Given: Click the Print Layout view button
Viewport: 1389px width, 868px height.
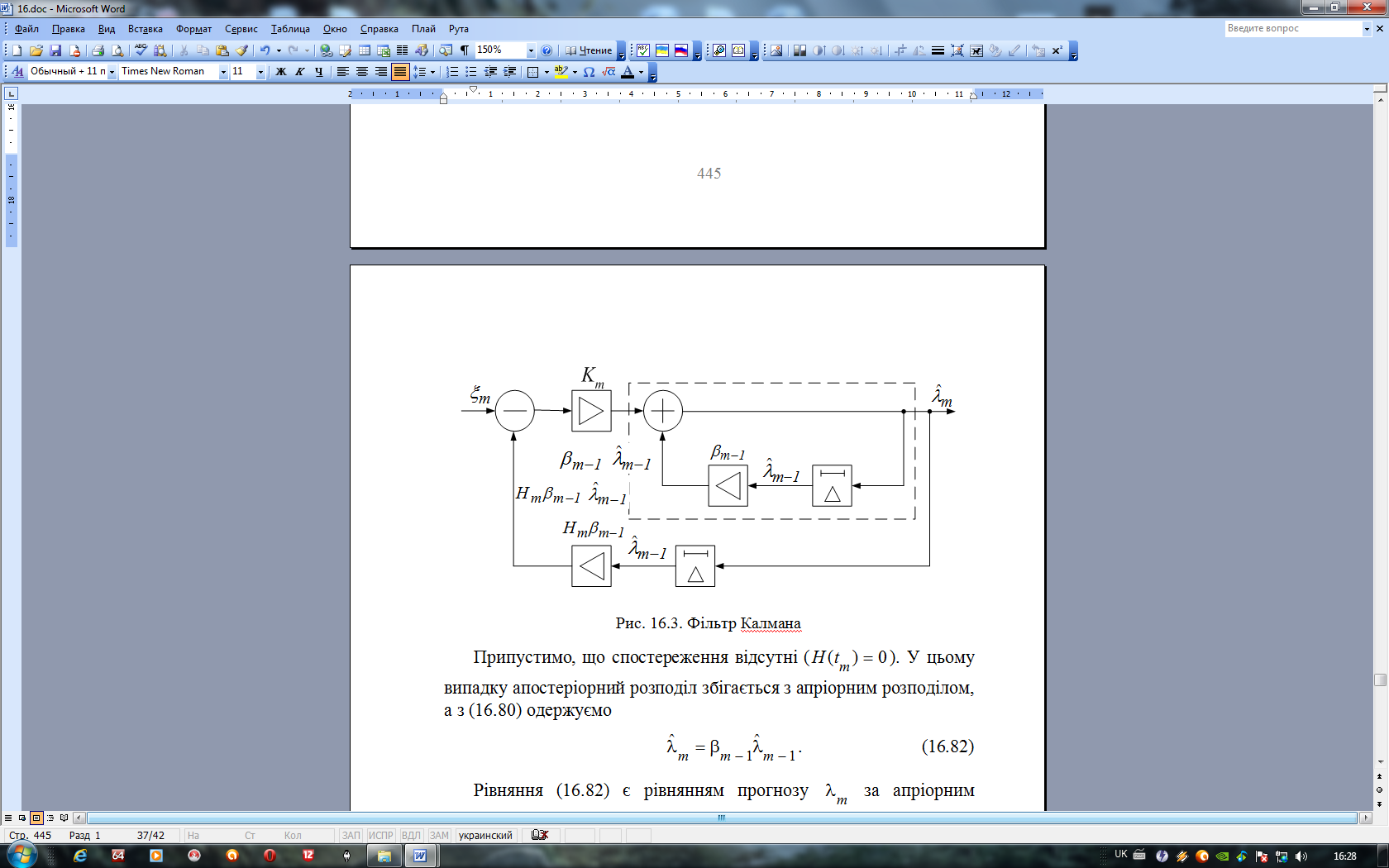Looking at the screenshot, I should (36, 818).
